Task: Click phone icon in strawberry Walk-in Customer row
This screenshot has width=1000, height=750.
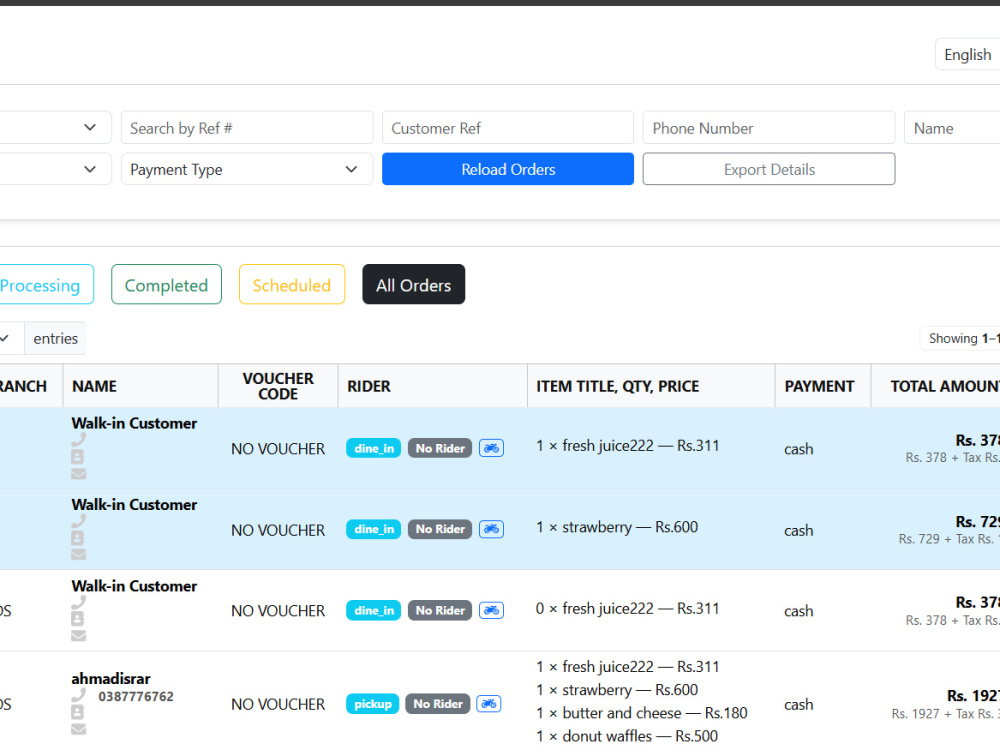Action: (78, 521)
